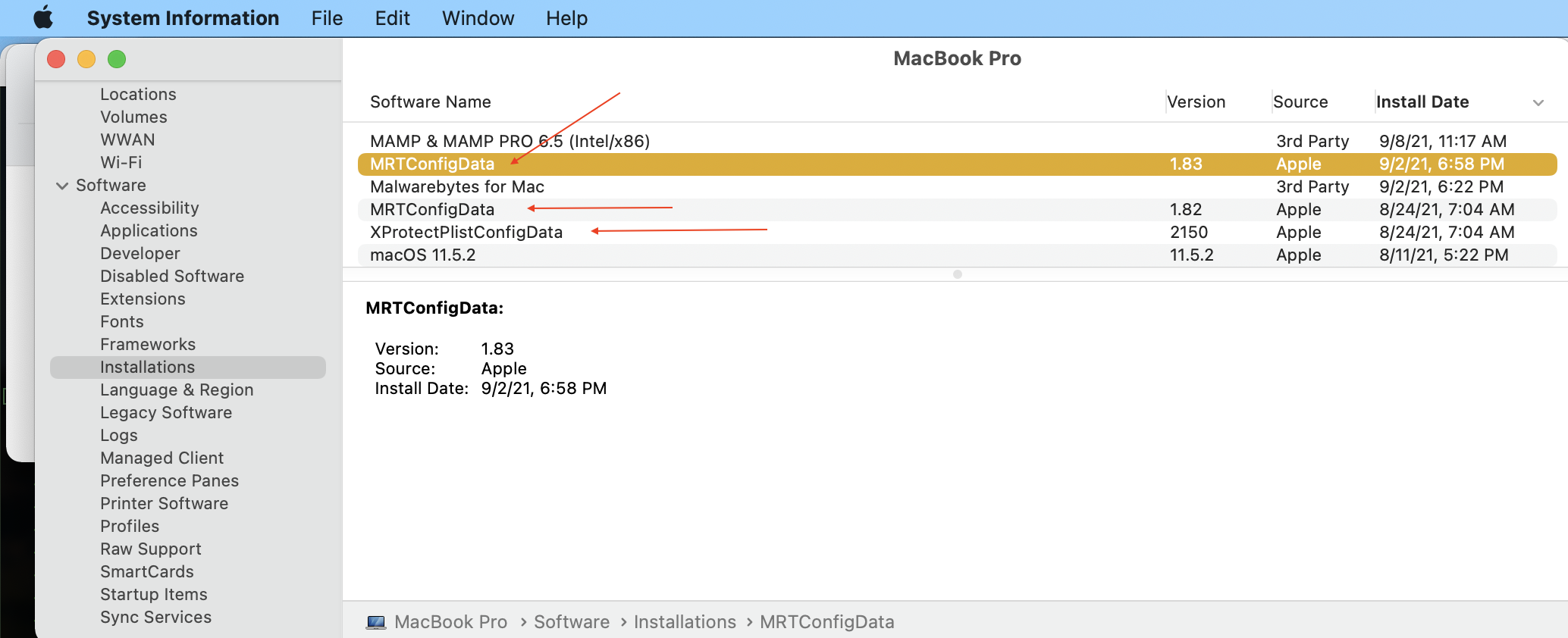Screen dimensions: 1568x638
Task: Open the Apple menu
Action: pos(43,17)
